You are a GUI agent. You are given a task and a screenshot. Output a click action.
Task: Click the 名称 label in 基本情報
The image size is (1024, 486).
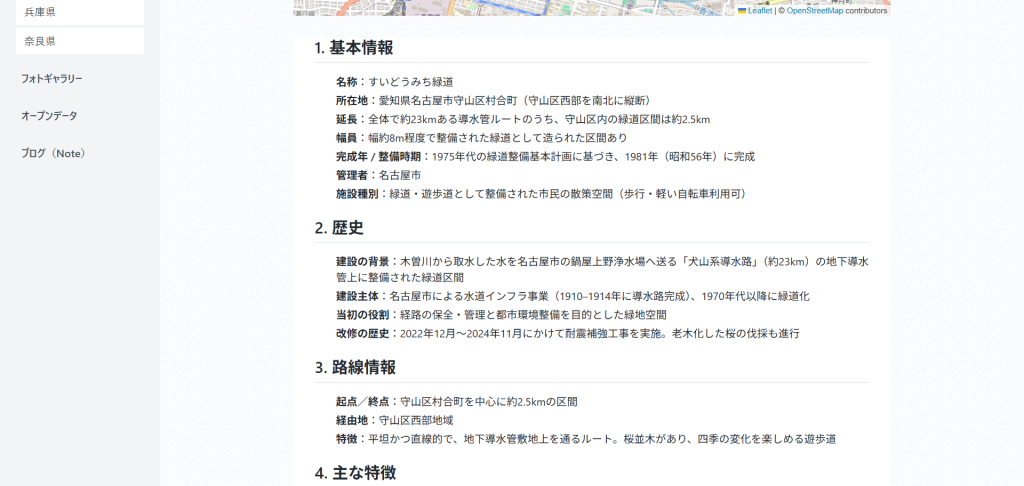(347, 82)
